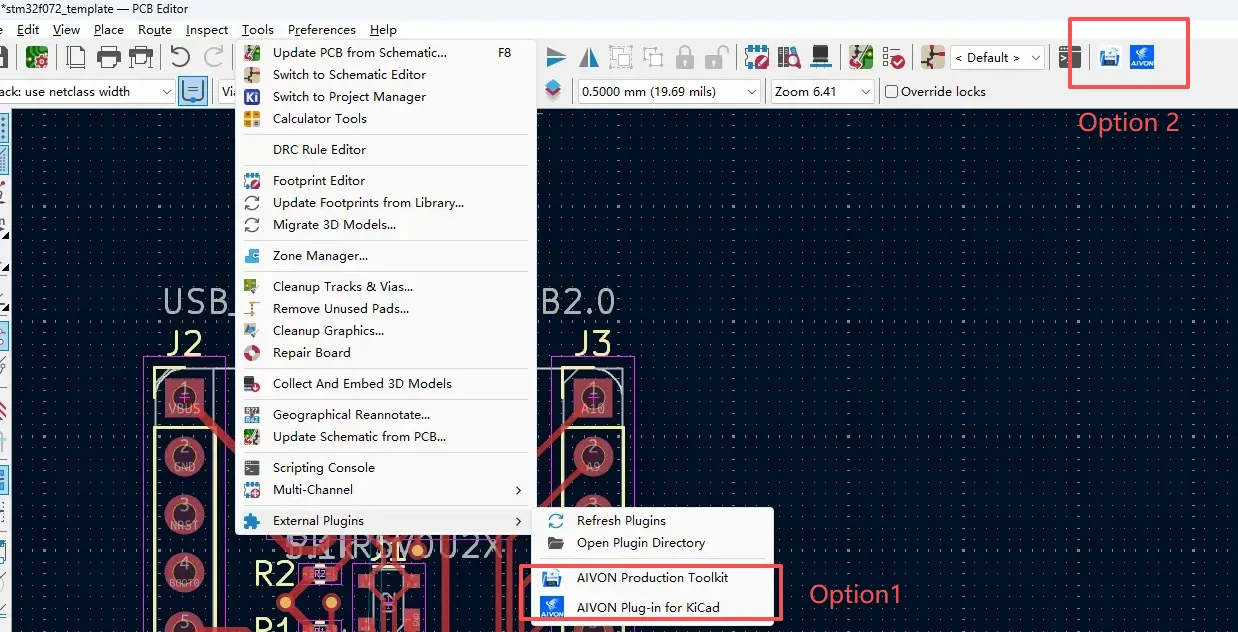Open the 0.5000 mm grid dropdown
This screenshot has height=632, width=1238.
pyautogui.click(x=670, y=91)
